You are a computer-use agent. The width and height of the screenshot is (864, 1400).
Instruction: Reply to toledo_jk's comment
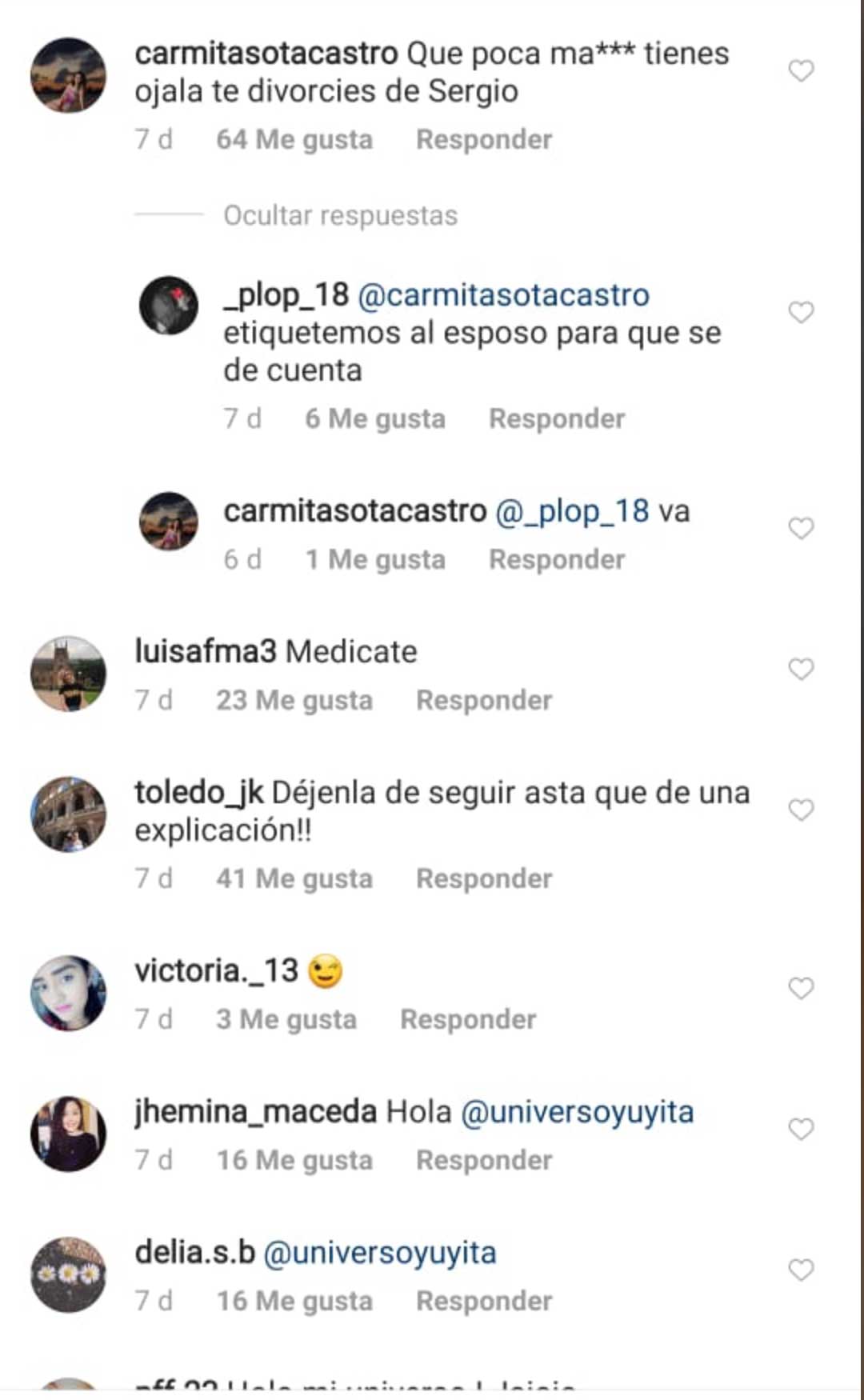[484, 878]
